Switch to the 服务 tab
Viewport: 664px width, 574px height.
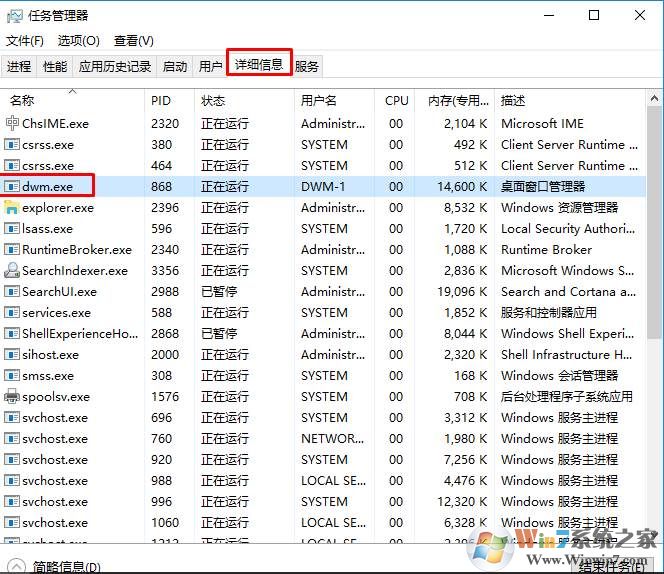click(307, 66)
